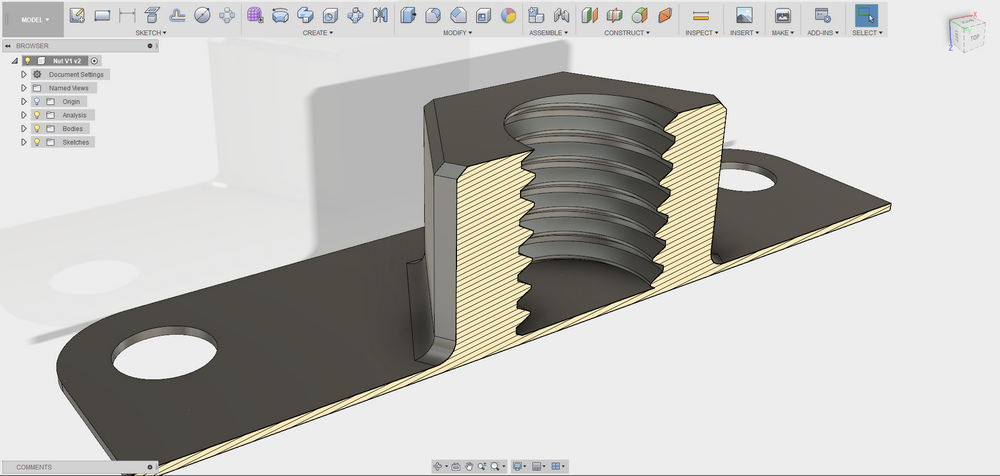Click the ViewCube TOP face
This screenshot has height=476, width=1000.
click(x=974, y=38)
